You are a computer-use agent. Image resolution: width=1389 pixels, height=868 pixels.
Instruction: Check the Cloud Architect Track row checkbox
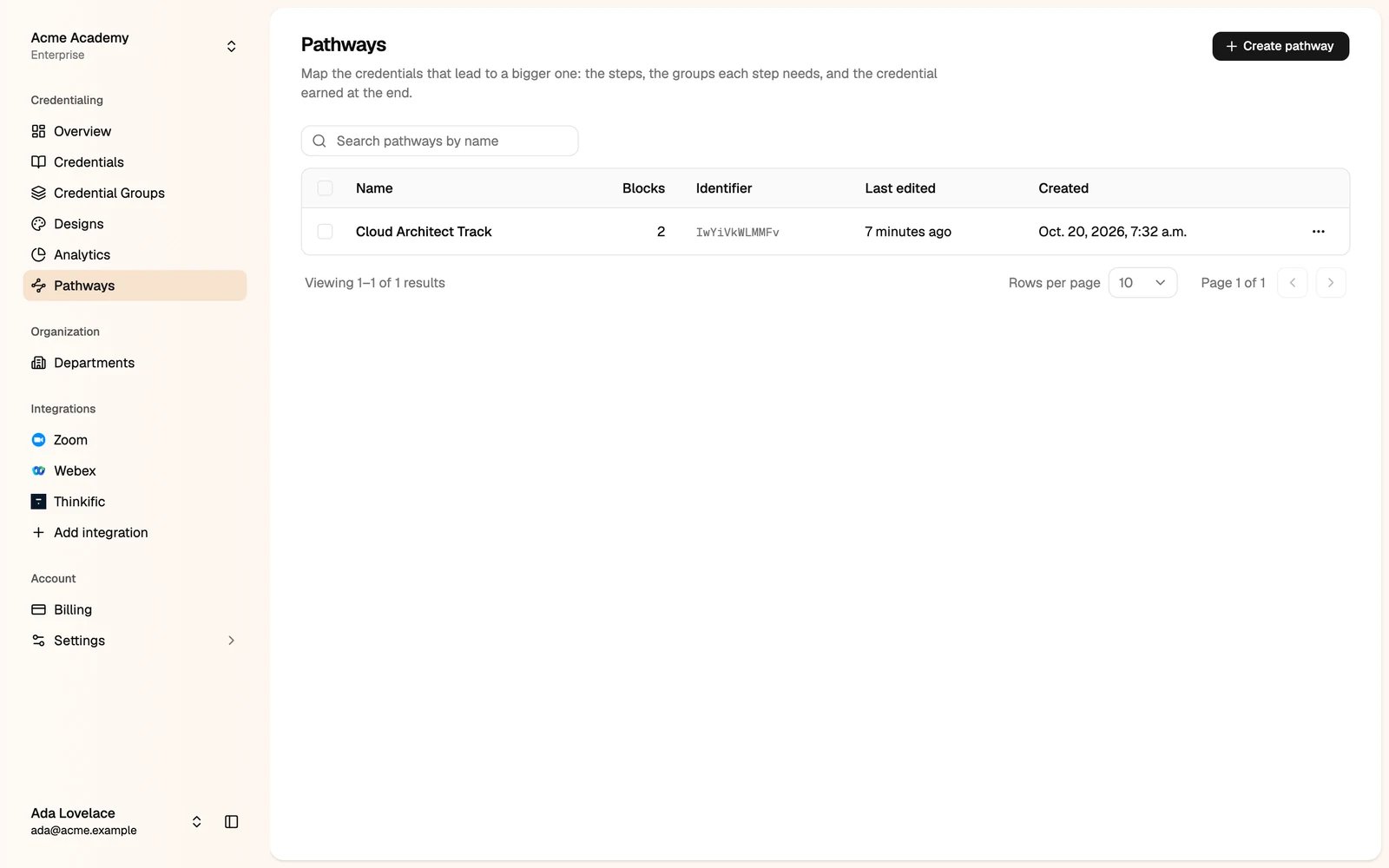[x=325, y=231]
